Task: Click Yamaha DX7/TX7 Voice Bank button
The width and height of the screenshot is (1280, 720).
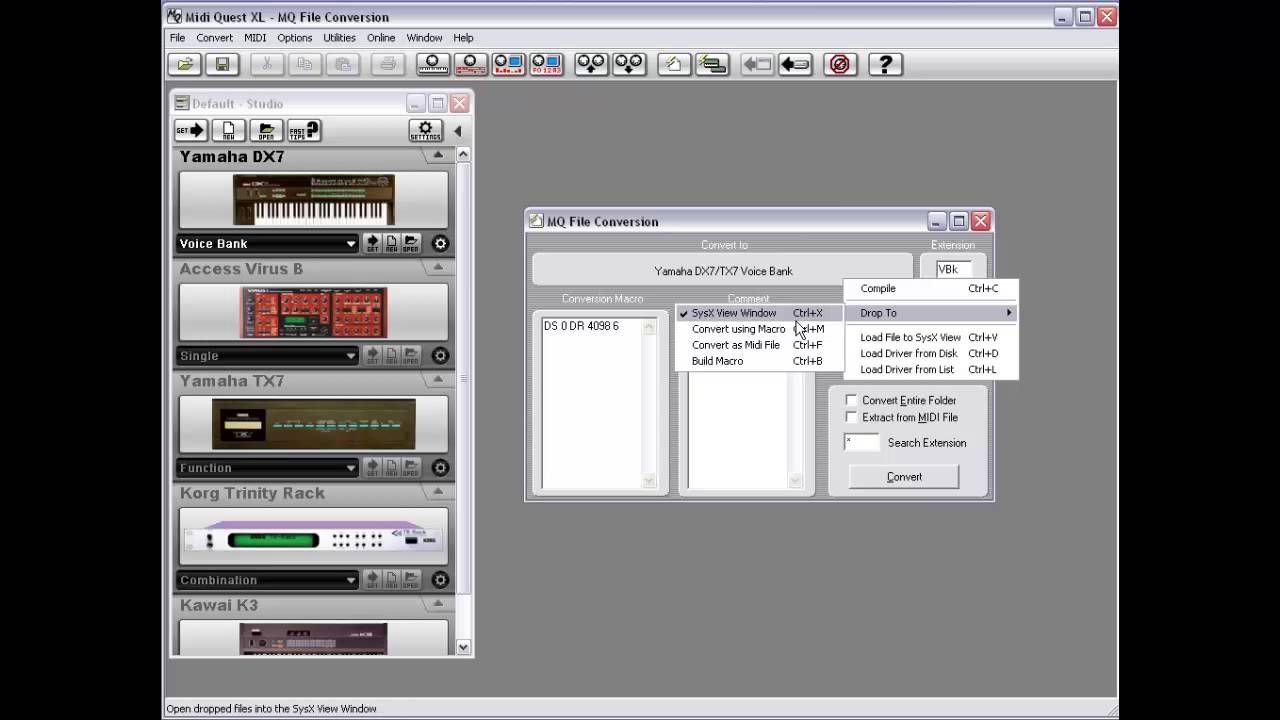Action: tap(723, 271)
